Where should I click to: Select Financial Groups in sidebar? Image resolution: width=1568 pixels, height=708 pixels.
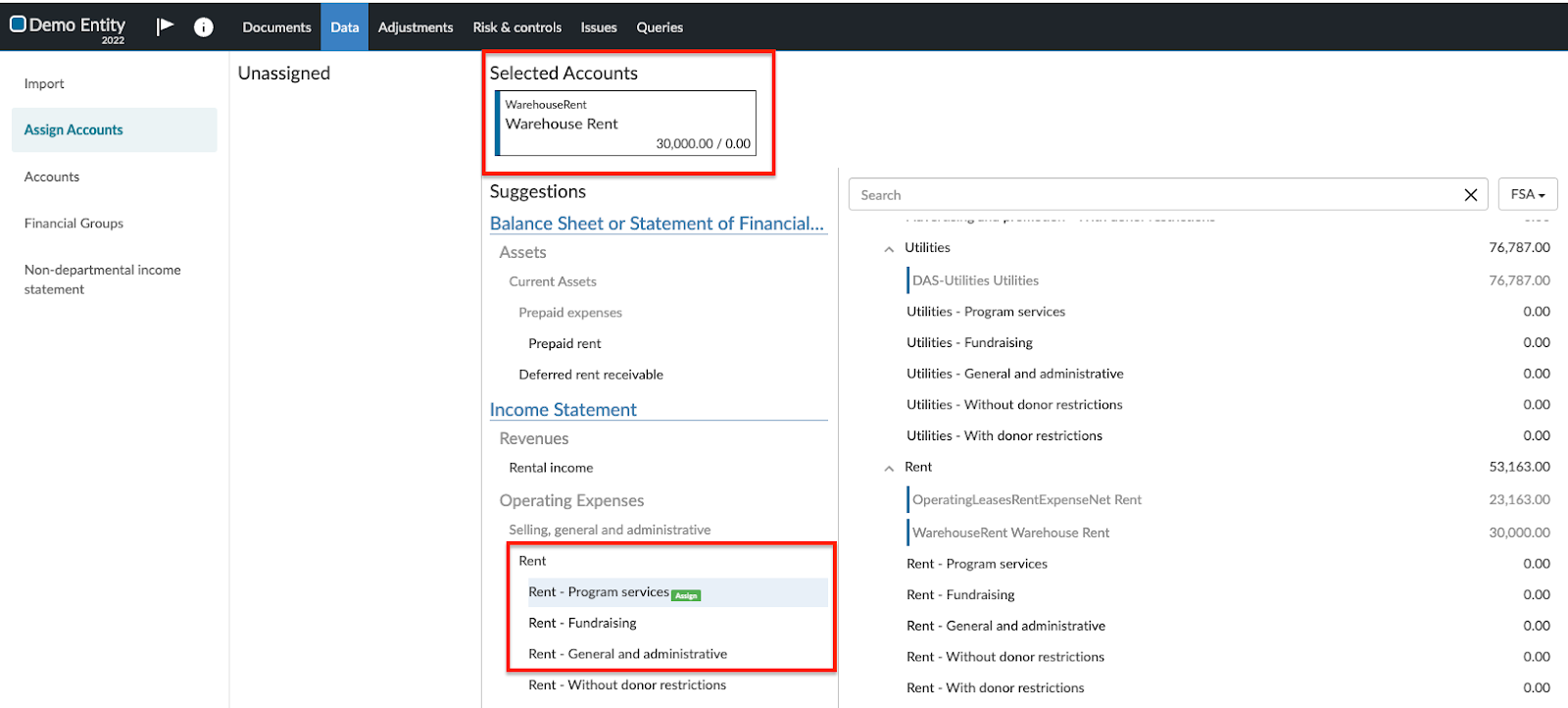click(73, 224)
